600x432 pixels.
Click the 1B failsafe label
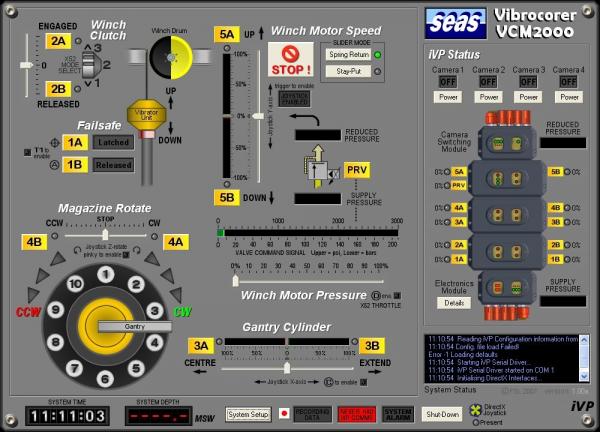75,165
